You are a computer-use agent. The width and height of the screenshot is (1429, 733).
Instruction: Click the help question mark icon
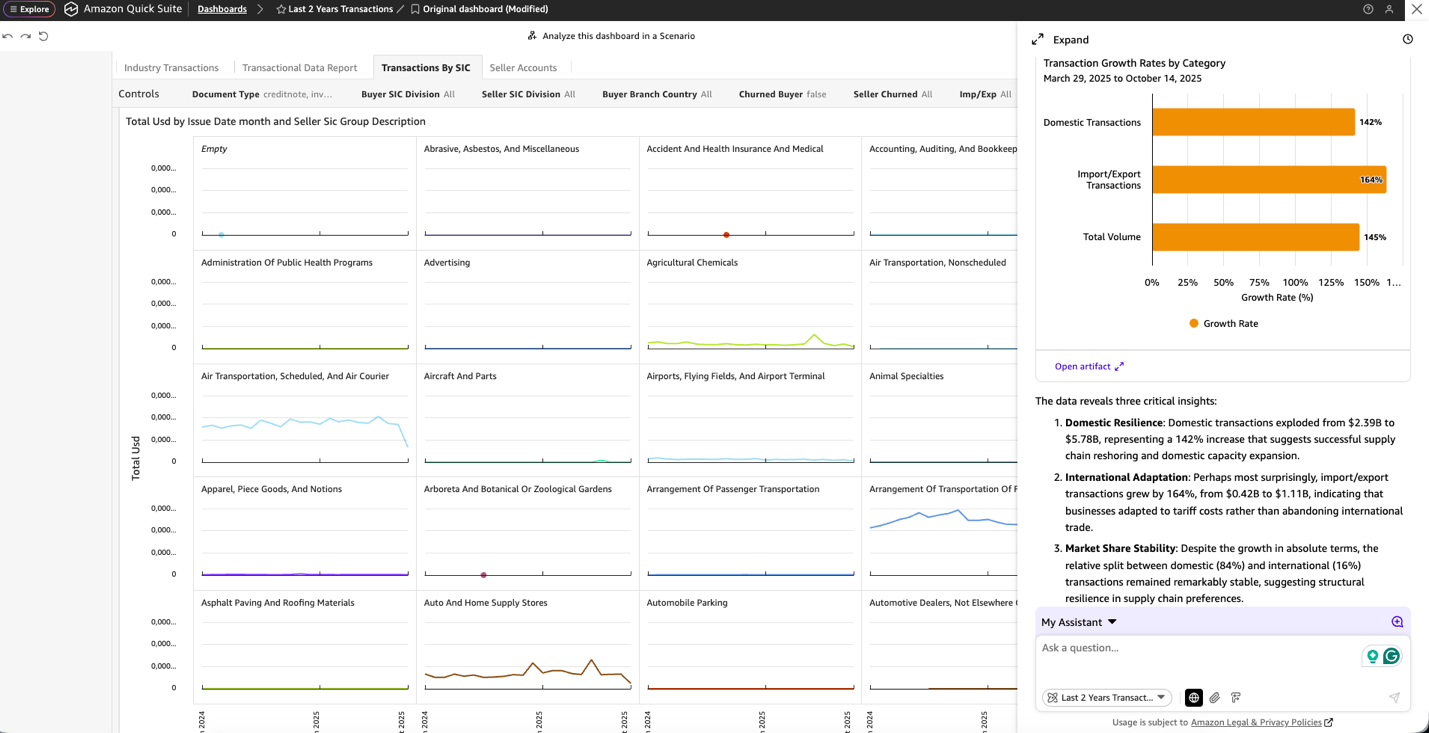[x=1368, y=9]
